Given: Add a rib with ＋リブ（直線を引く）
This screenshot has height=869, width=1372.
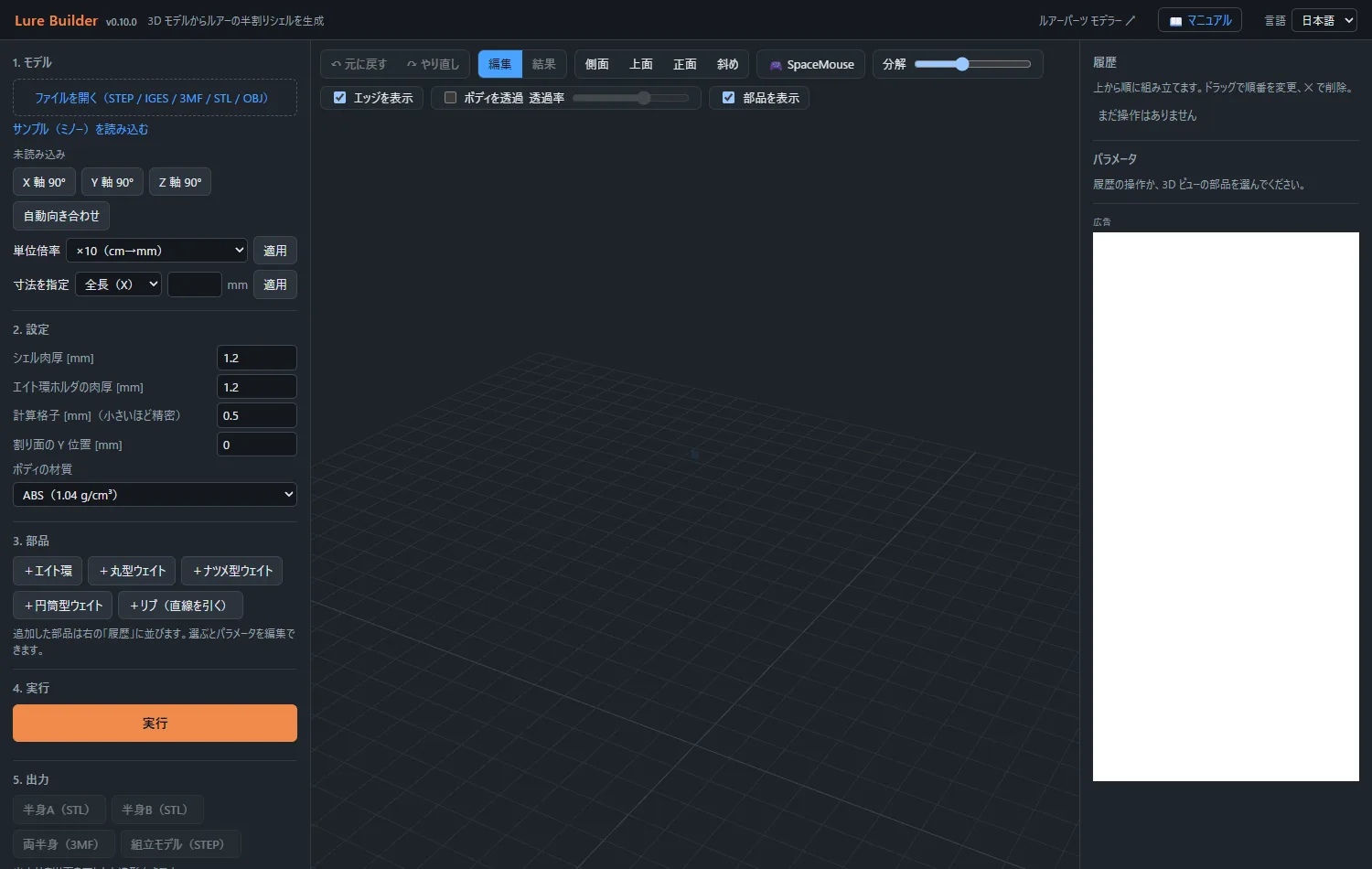Looking at the screenshot, I should (180, 606).
